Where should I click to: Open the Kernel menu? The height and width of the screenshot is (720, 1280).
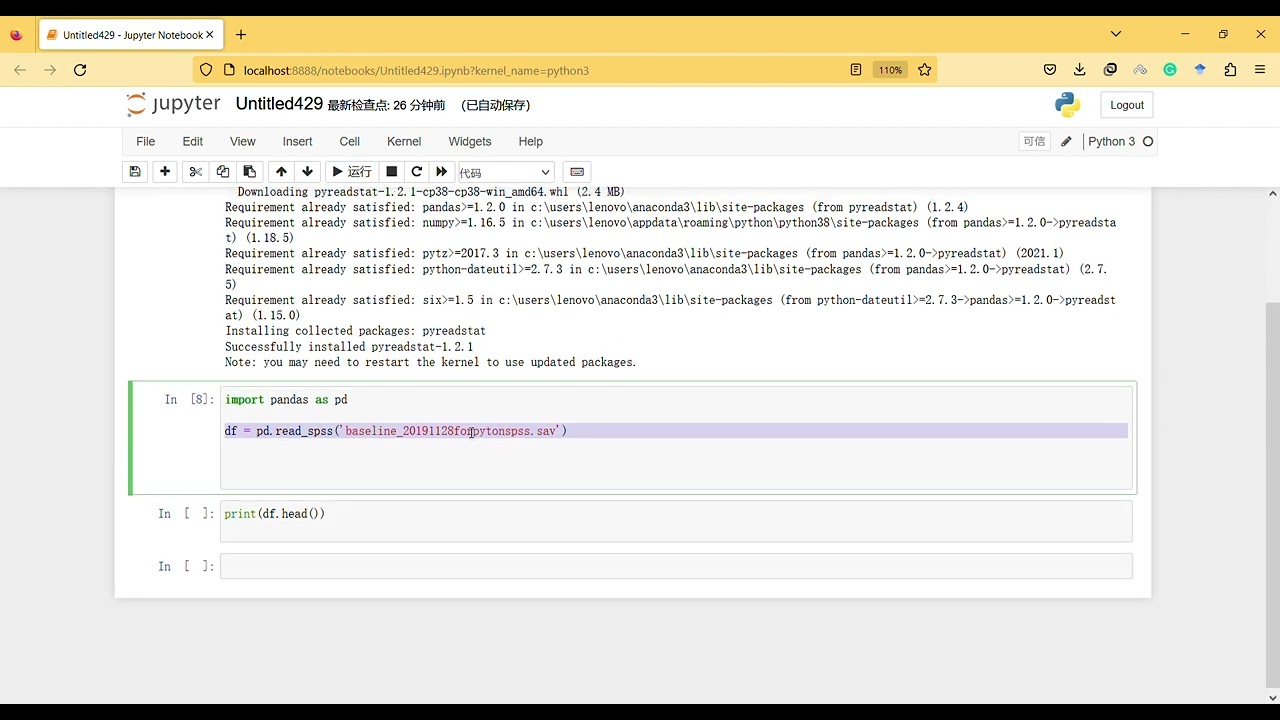404,141
